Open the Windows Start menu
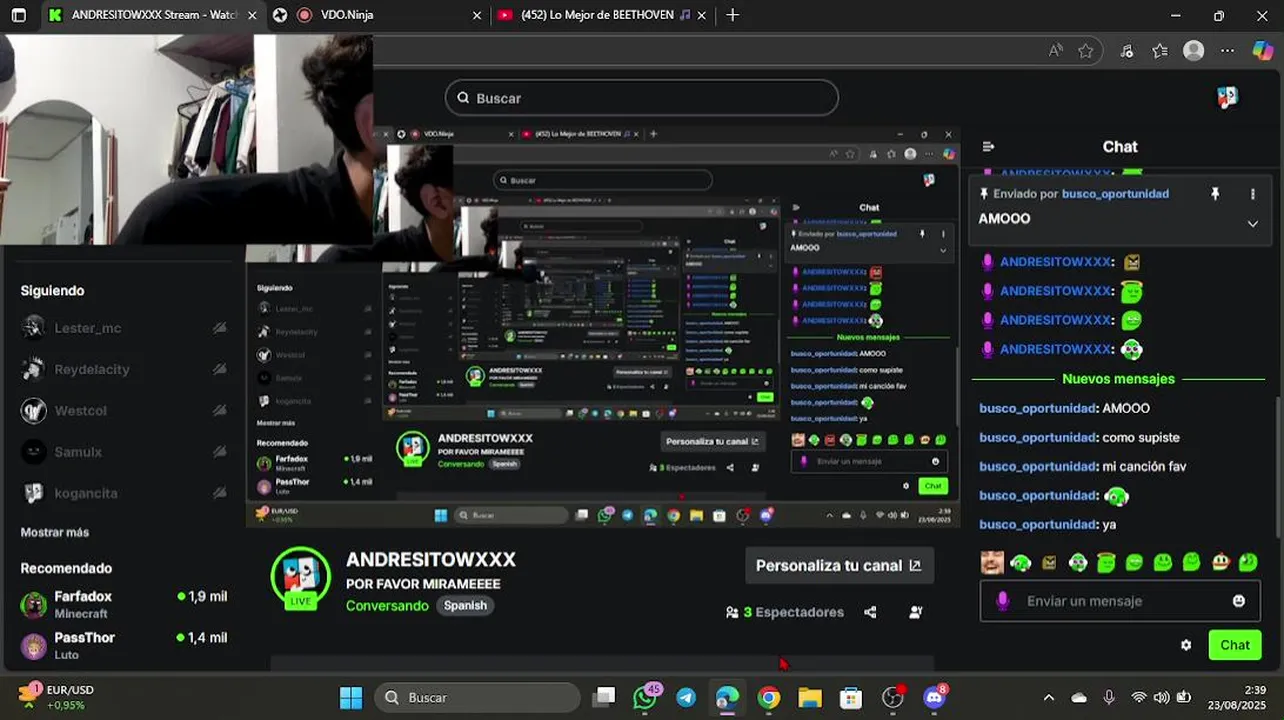The width and height of the screenshot is (1284, 720). click(351, 697)
